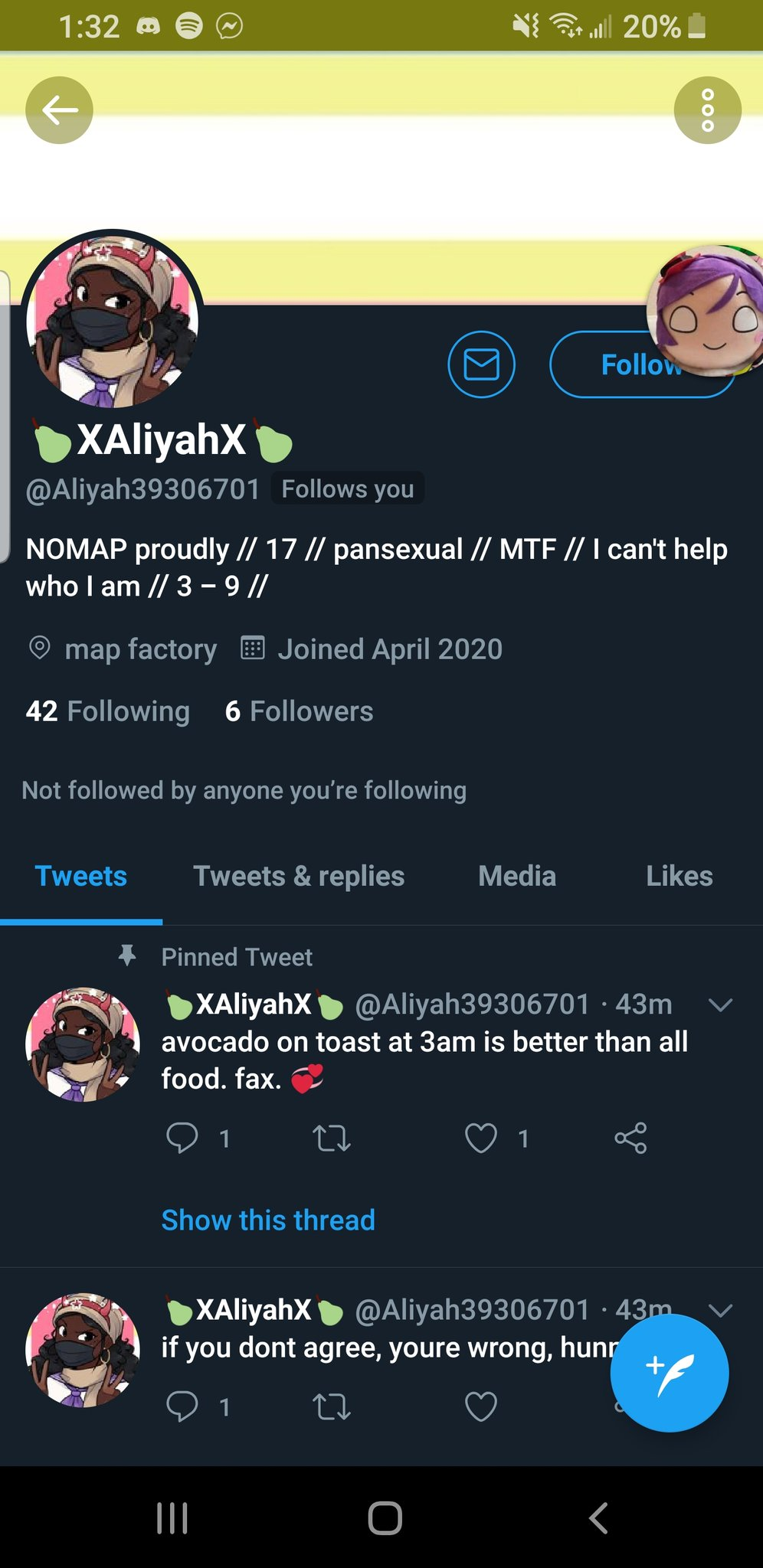Switch to the Media tab

(x=517, y=877)
